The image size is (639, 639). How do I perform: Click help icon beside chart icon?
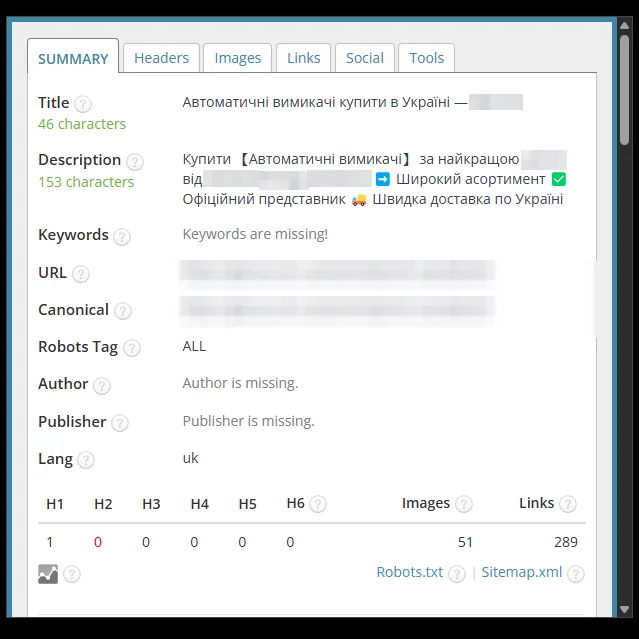[x=72, y=574]
